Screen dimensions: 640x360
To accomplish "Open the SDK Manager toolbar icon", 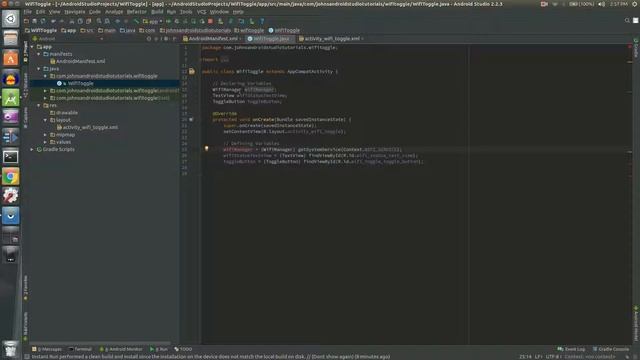I will [251, 21].
